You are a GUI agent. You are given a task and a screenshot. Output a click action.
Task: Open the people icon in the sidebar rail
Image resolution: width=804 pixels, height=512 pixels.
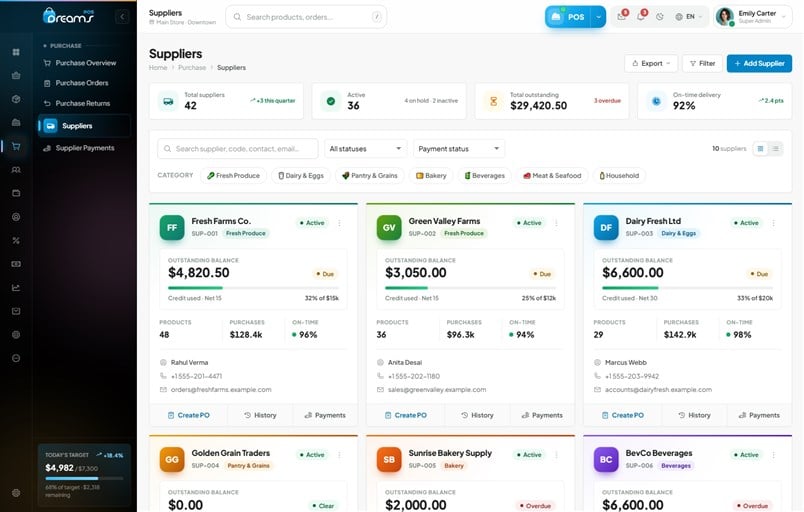16,170
